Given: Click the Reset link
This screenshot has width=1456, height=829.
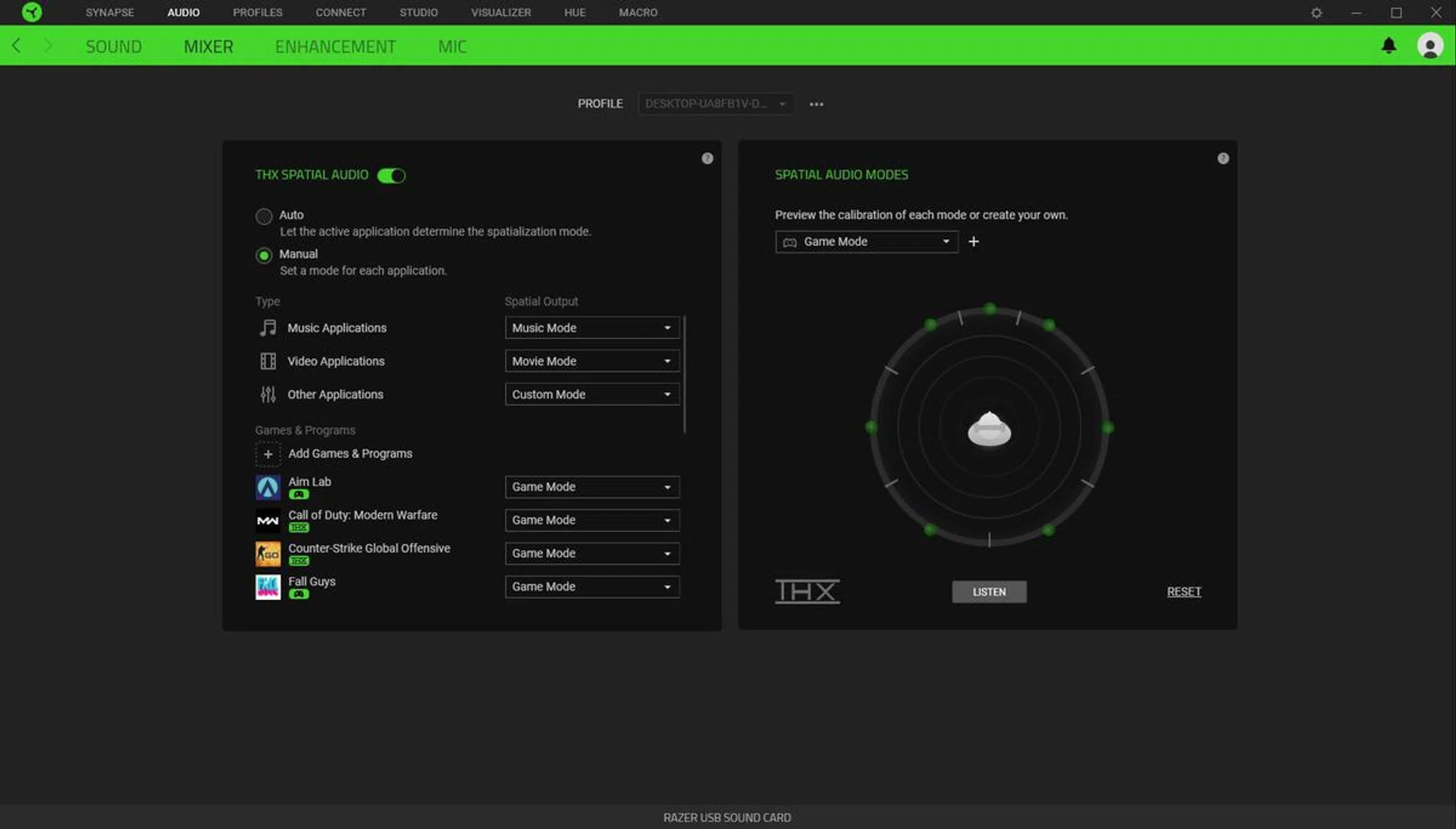Looking at the screenshot, I should pos(1183,592).
